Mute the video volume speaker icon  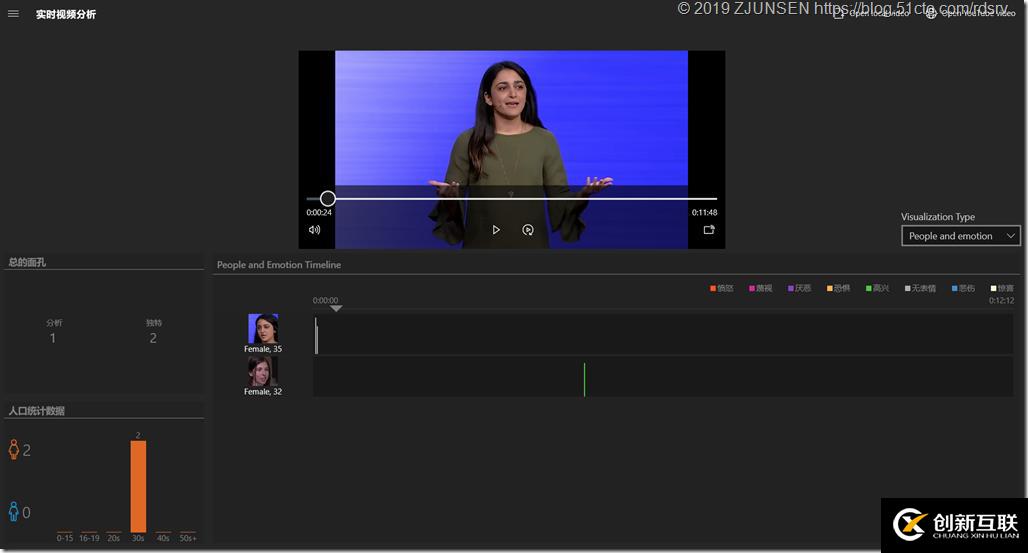pyautogui.click(x=315, y=230)
